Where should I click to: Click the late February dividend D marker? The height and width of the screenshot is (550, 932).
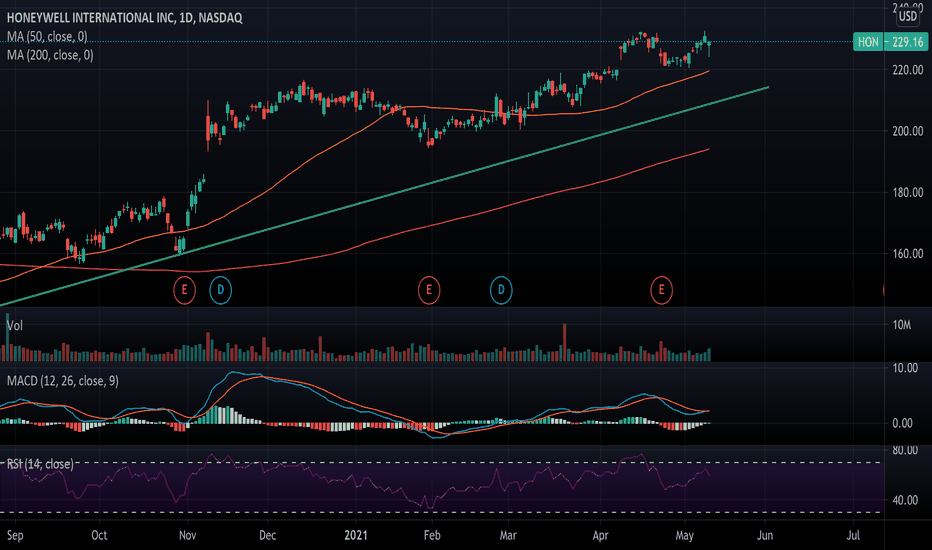coord(501,290)
